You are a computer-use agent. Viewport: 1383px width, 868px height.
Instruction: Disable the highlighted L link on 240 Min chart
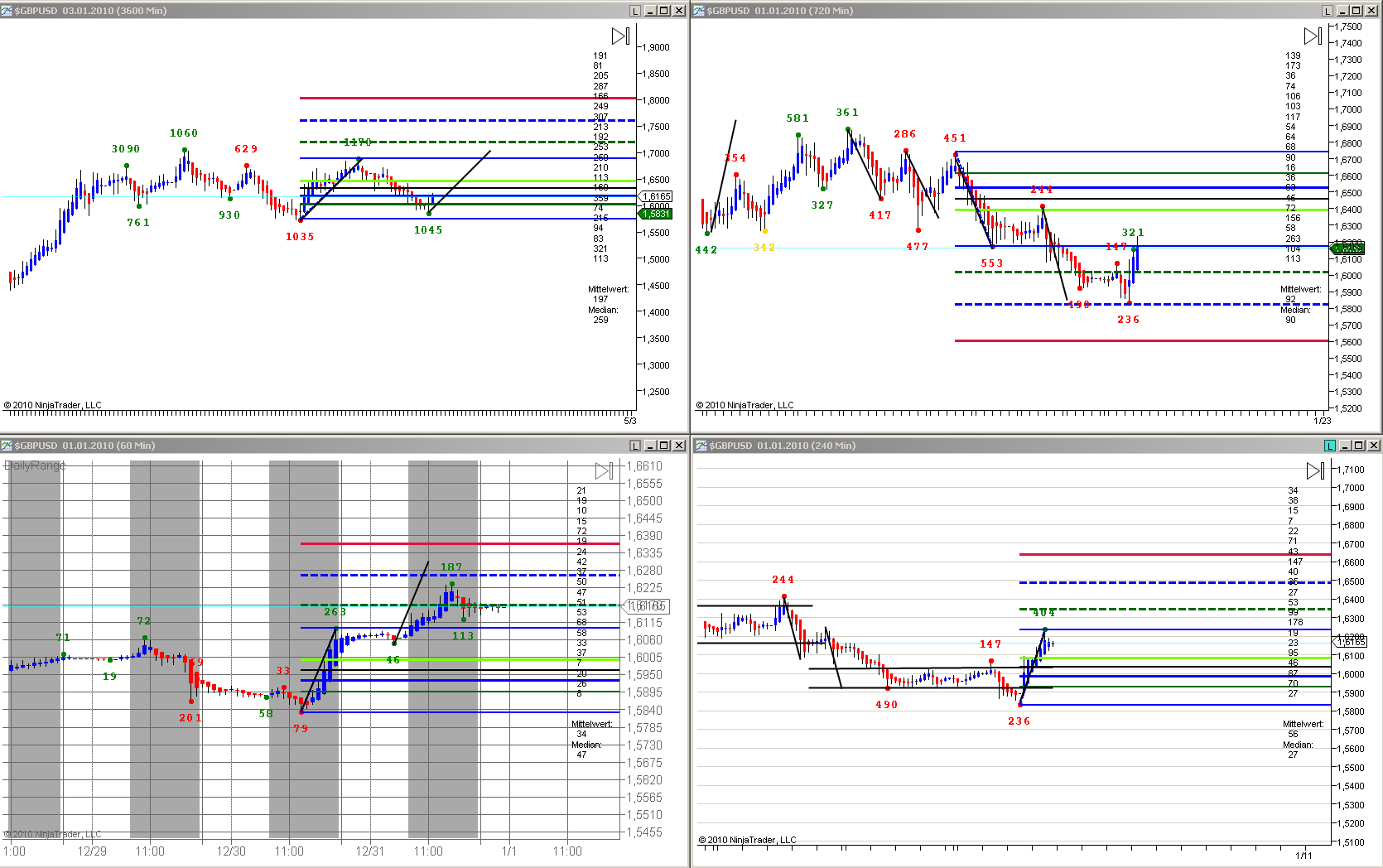tap(1330, 446)
